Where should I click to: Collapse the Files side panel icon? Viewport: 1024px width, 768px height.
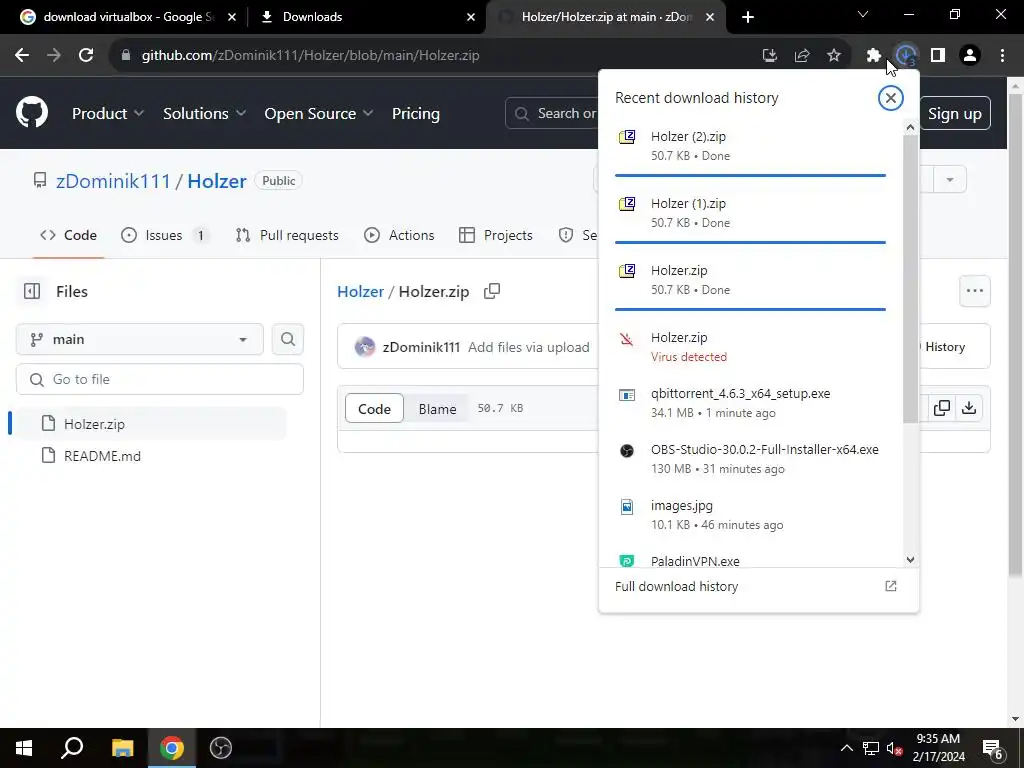click(x=32, y=291)
